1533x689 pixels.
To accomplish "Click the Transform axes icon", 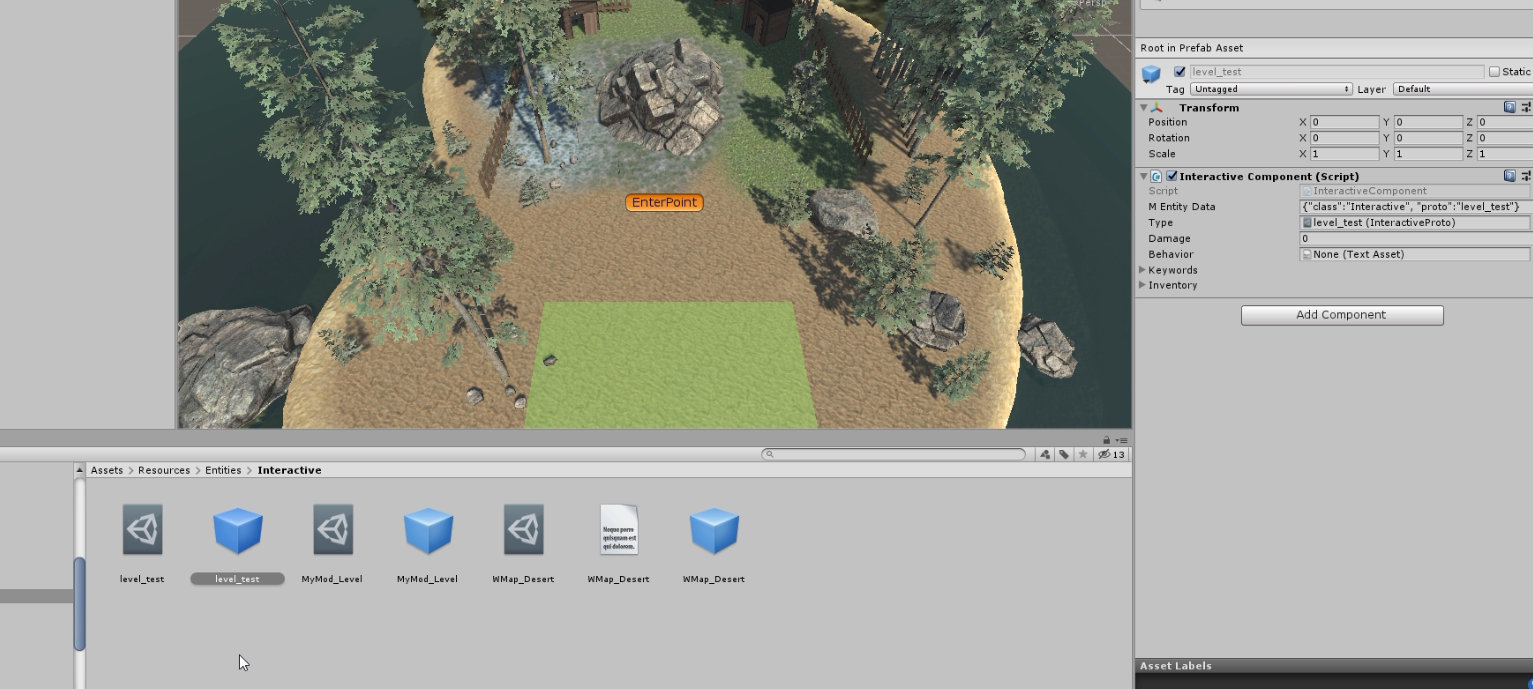I will click(x=1157, y=107).
